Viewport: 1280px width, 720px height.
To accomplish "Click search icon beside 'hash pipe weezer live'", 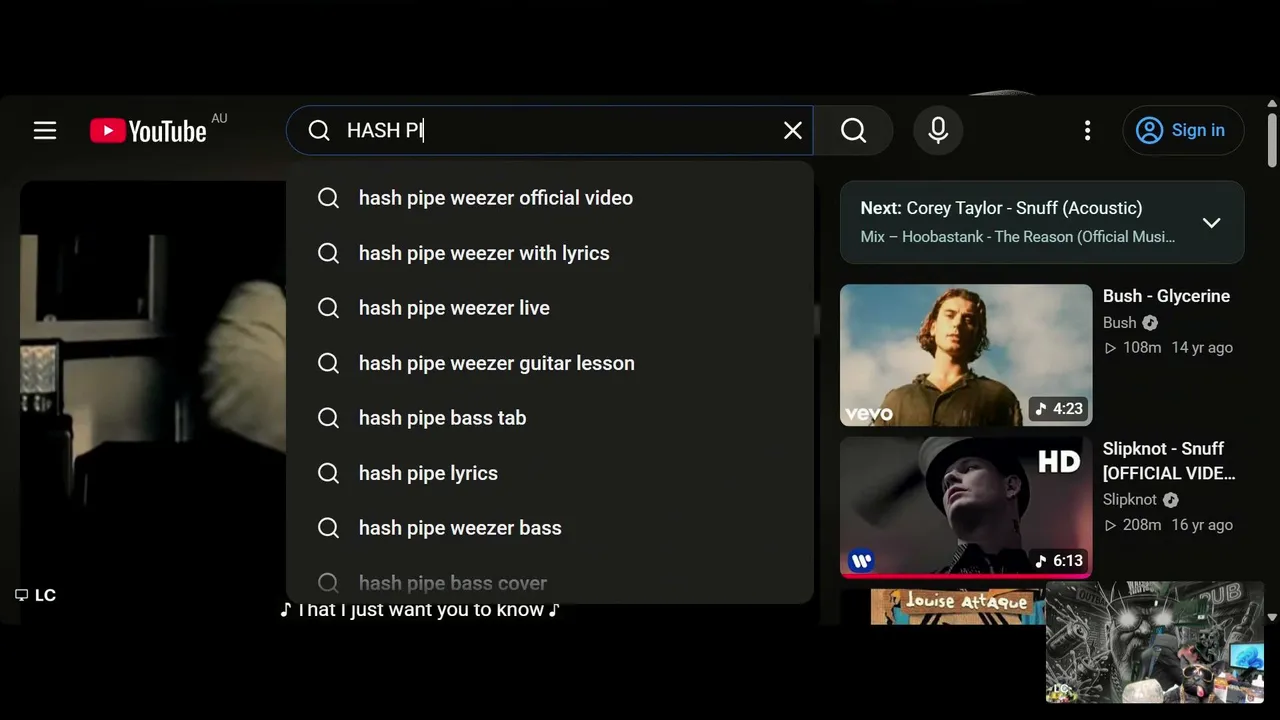I will click(328, 308).
